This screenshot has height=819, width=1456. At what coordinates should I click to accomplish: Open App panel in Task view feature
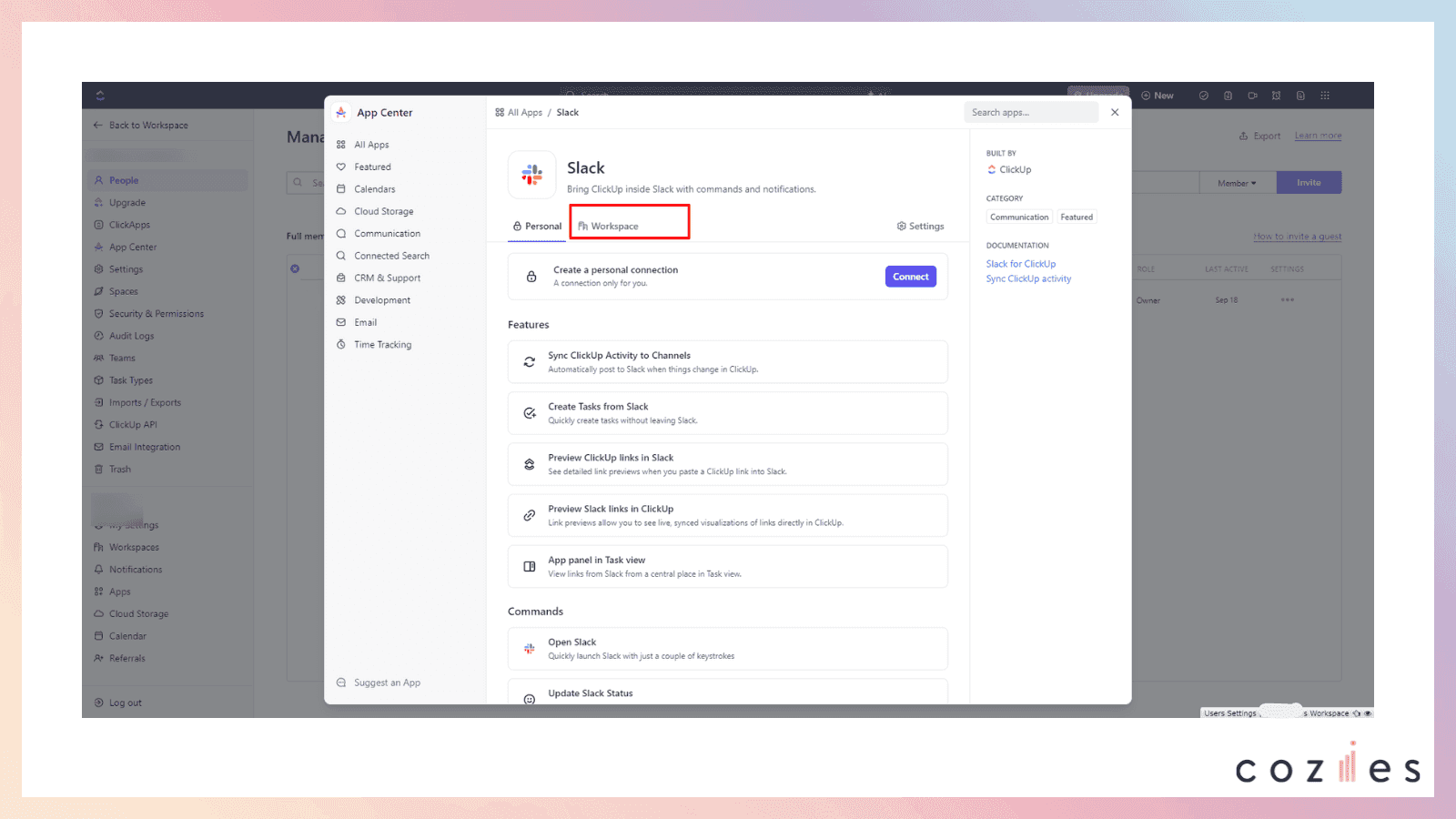[x=728, y=566]
